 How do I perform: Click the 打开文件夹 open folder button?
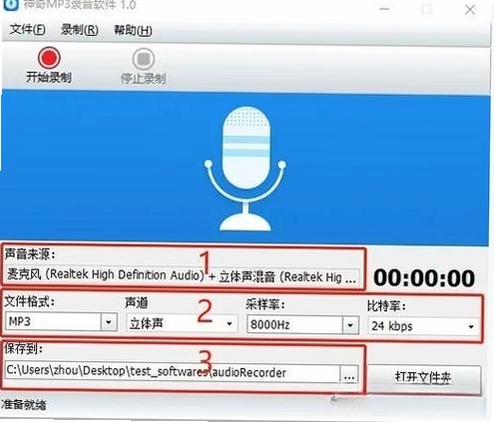click(424, 379)
